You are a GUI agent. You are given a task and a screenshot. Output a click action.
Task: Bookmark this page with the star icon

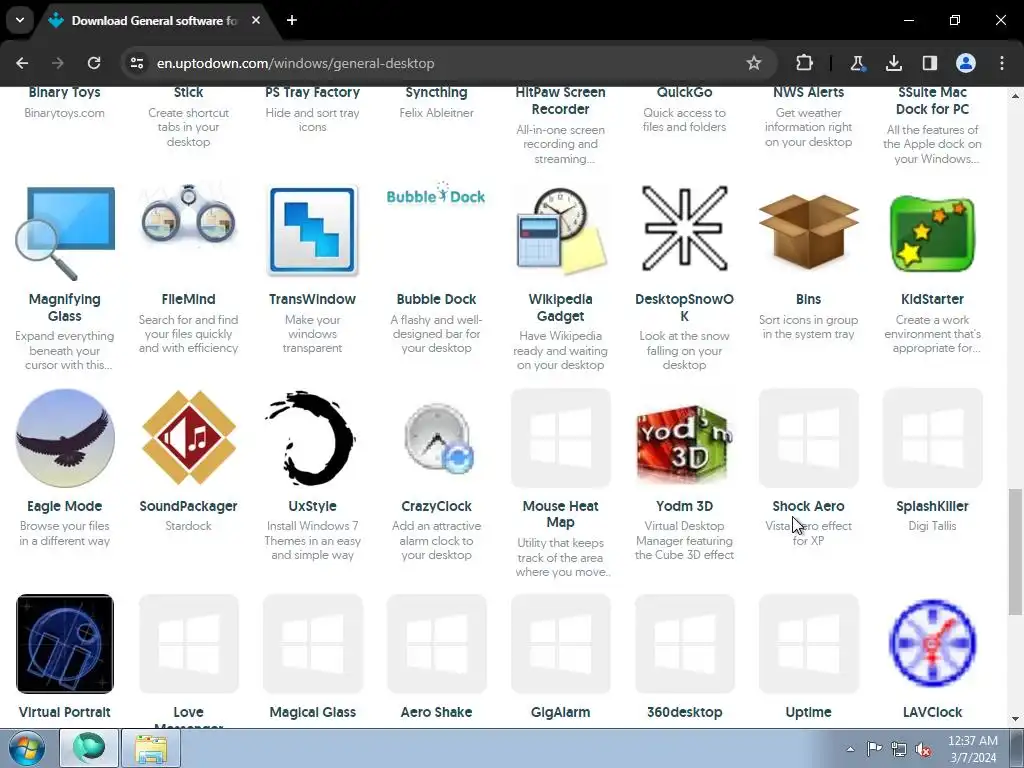(x=754, y=63)
